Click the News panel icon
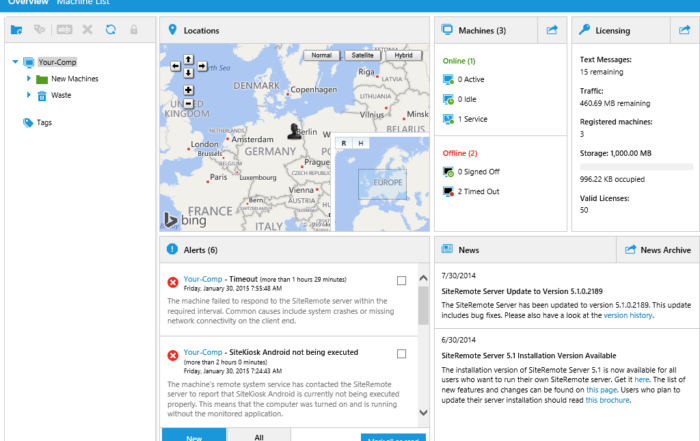This screenshot has width=700, height=441. (447, 249)
